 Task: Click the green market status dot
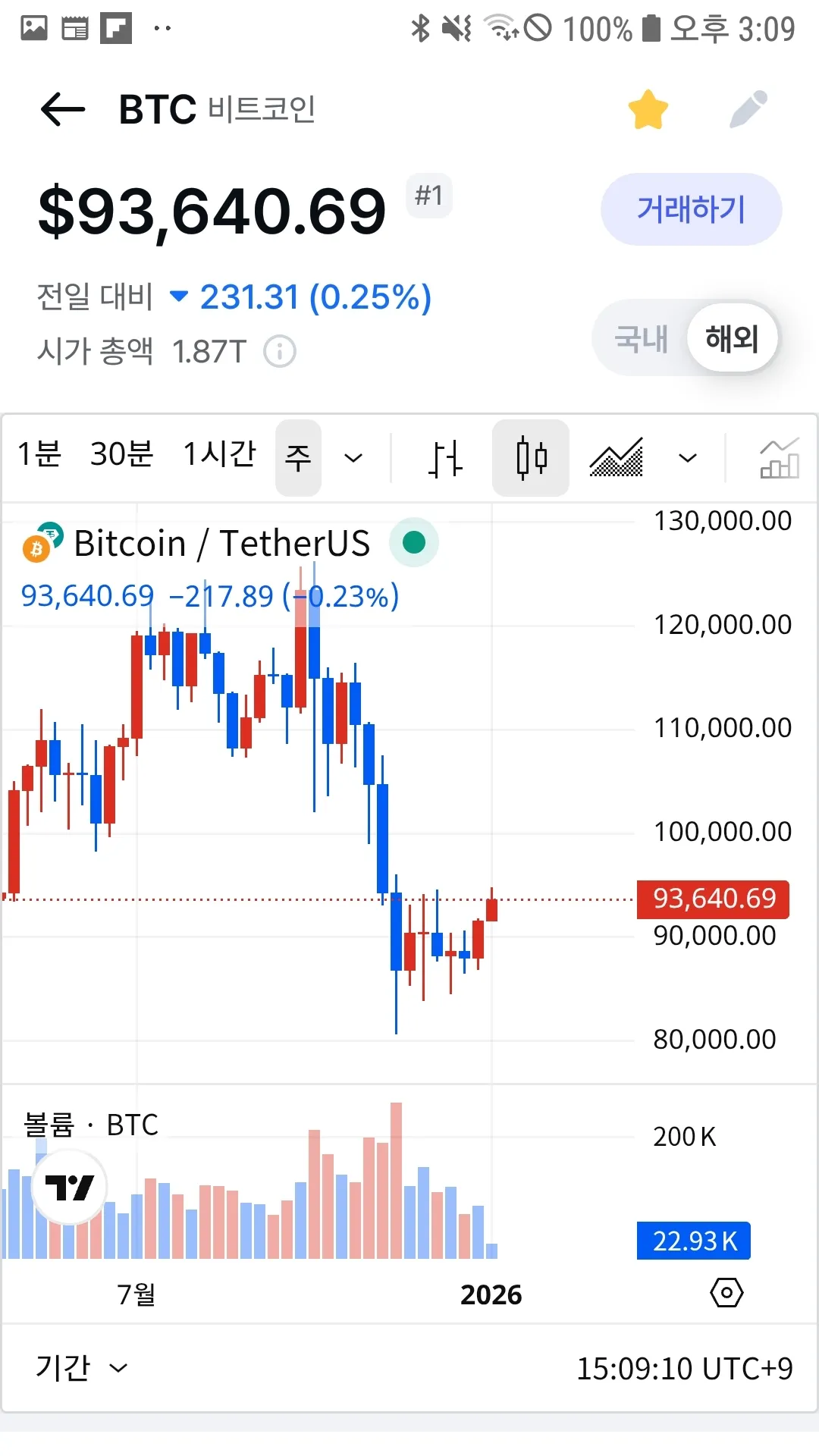[x=414, y=542]
